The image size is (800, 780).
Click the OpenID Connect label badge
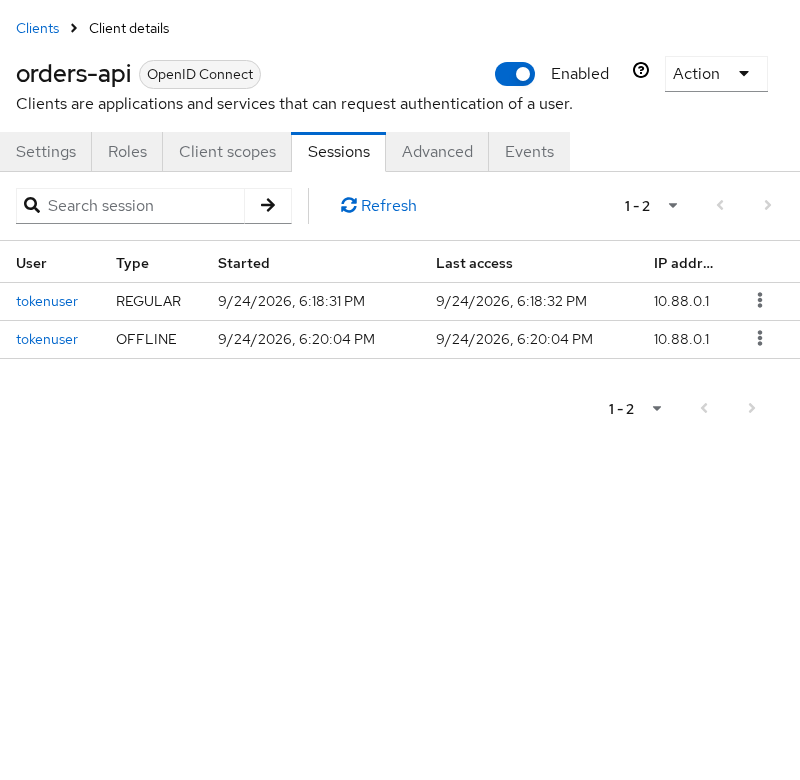(200, 74)
